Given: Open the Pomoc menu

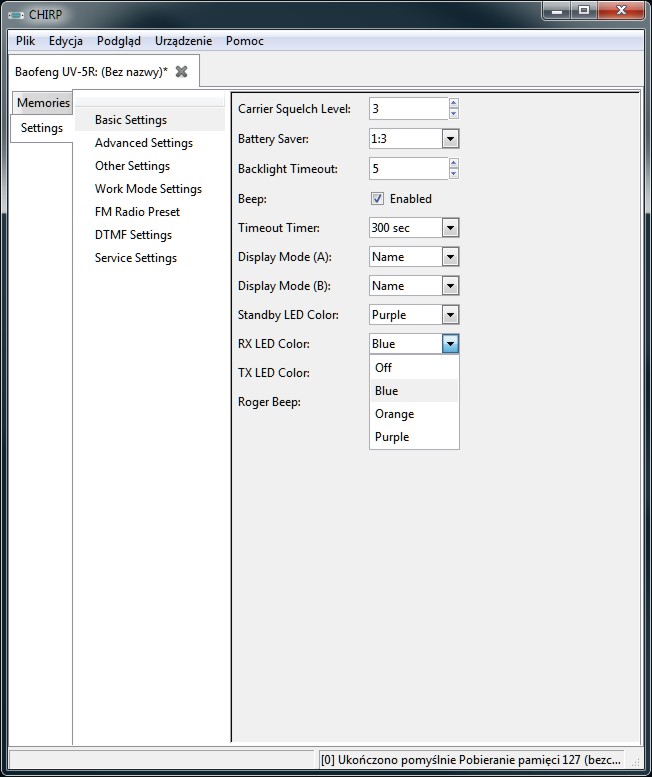Looking at the screenshot, I should click(x=244, y=41).
